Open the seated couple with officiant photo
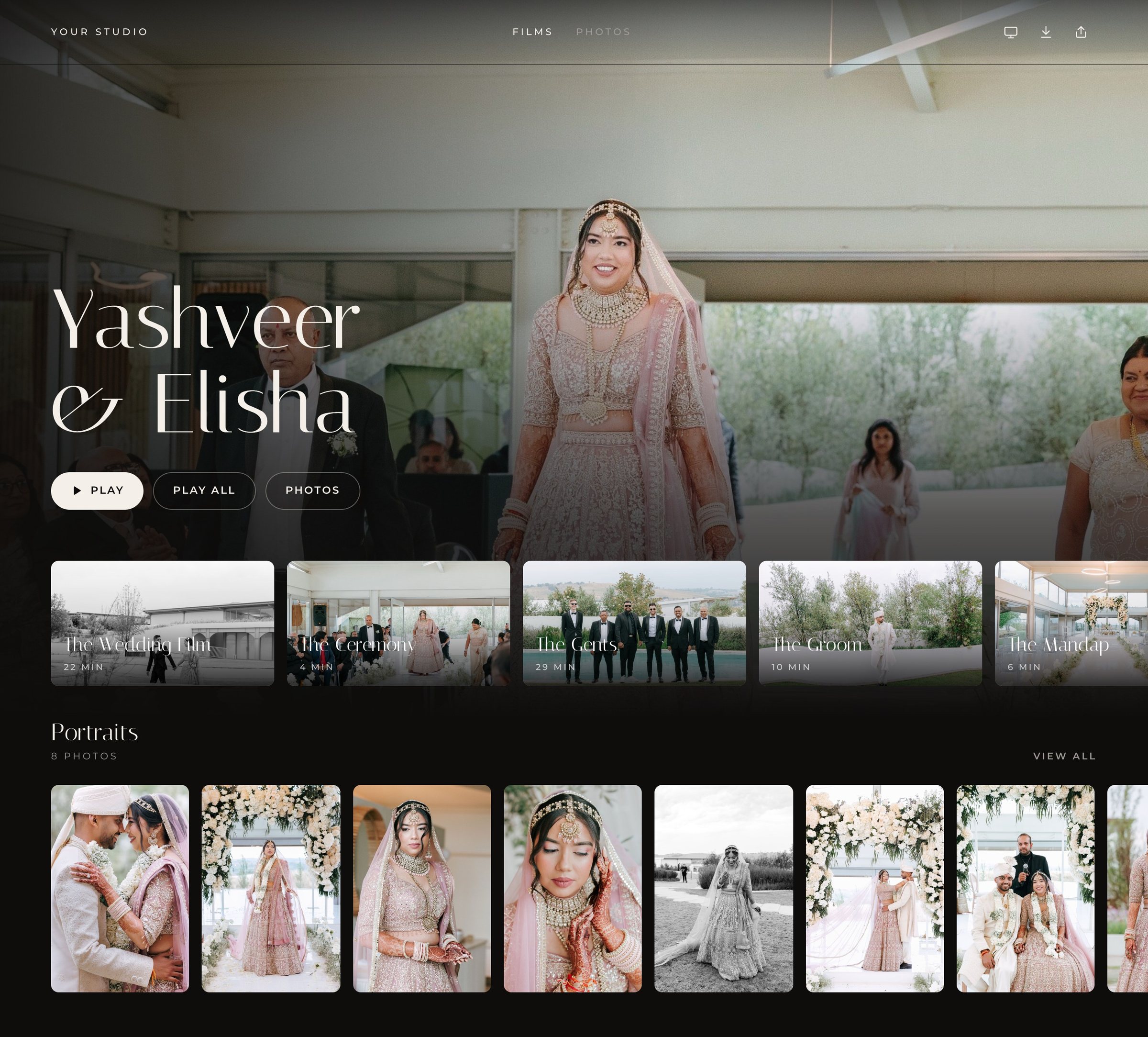The image size is (1148, 1037). (1026, 889)
